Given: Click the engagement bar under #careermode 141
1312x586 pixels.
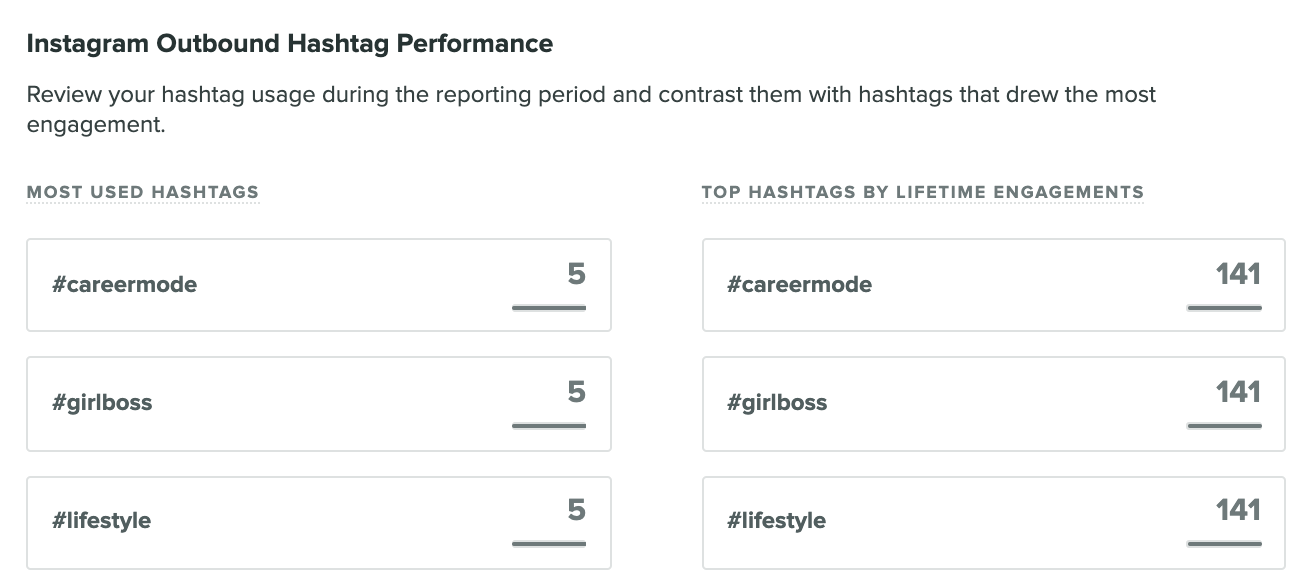Looking at the screenshot, I should [x=1224, y=308].
